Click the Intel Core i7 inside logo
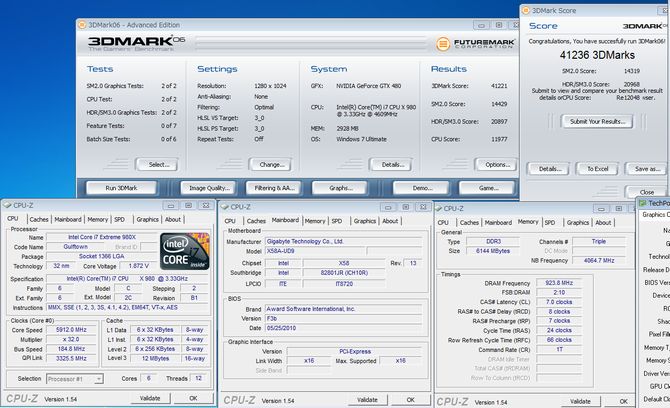Screen dimensions: 670x408 click(x=185, y=251)
